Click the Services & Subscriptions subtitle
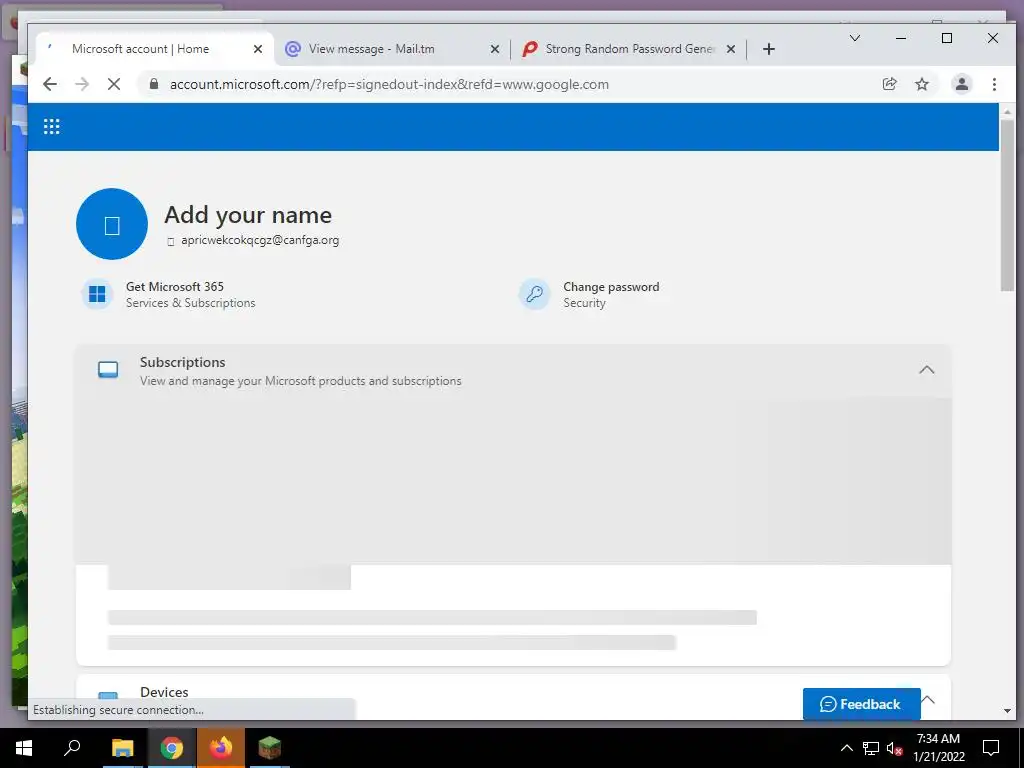 click(191, 303)
